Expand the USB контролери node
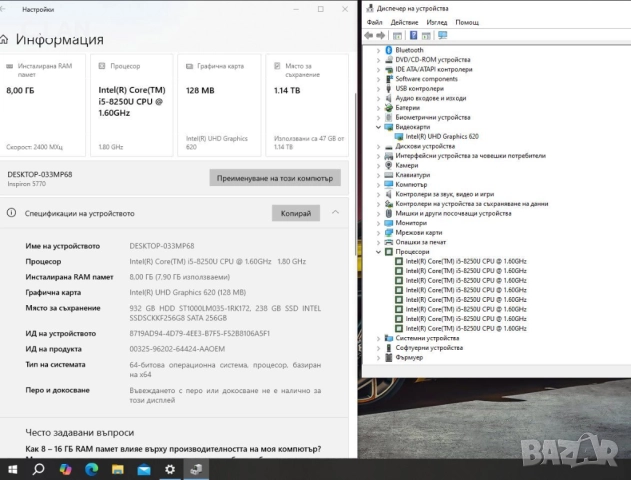 (x=378, y=89)
